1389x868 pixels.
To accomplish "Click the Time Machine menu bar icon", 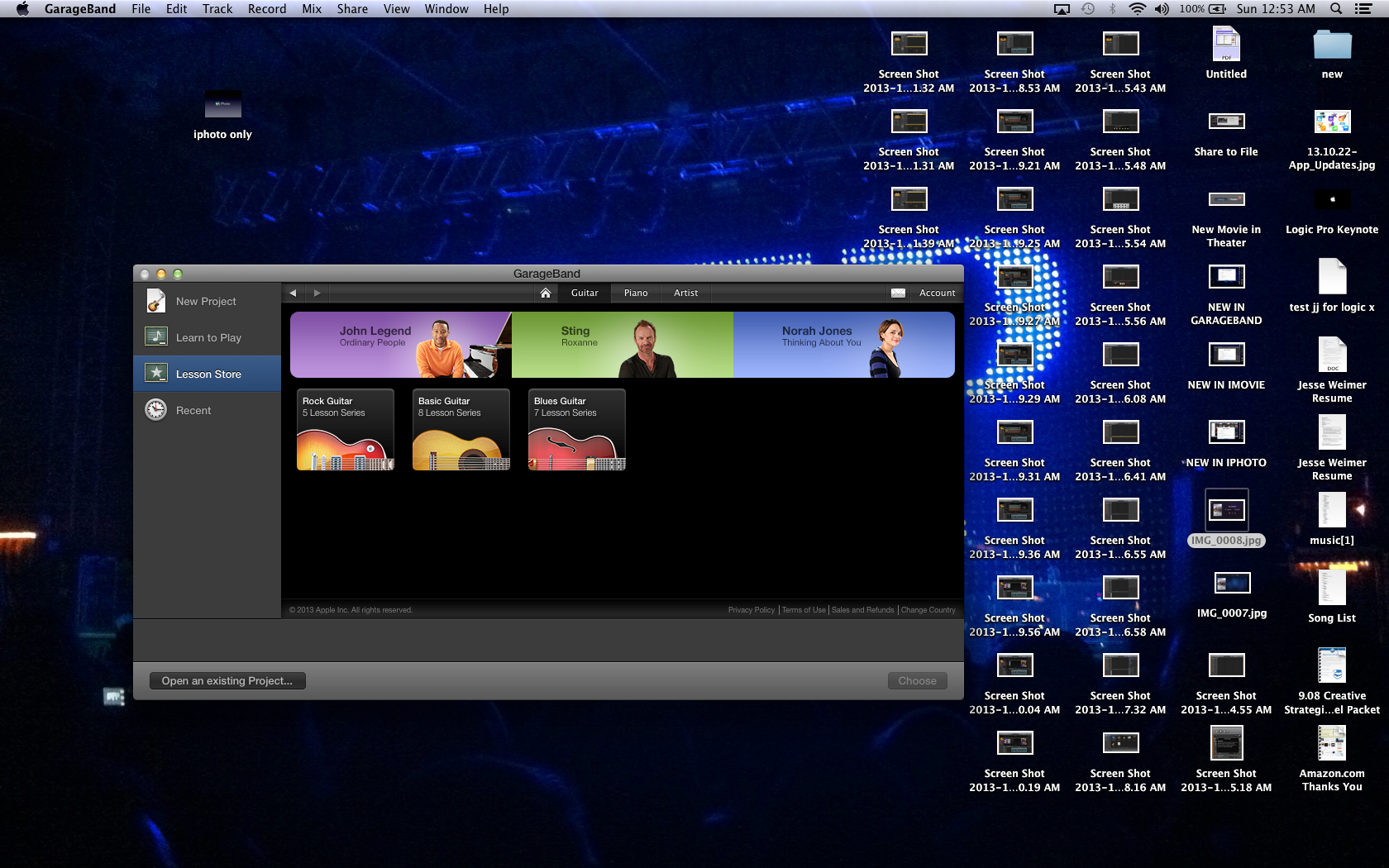I will click(1088, 9).
